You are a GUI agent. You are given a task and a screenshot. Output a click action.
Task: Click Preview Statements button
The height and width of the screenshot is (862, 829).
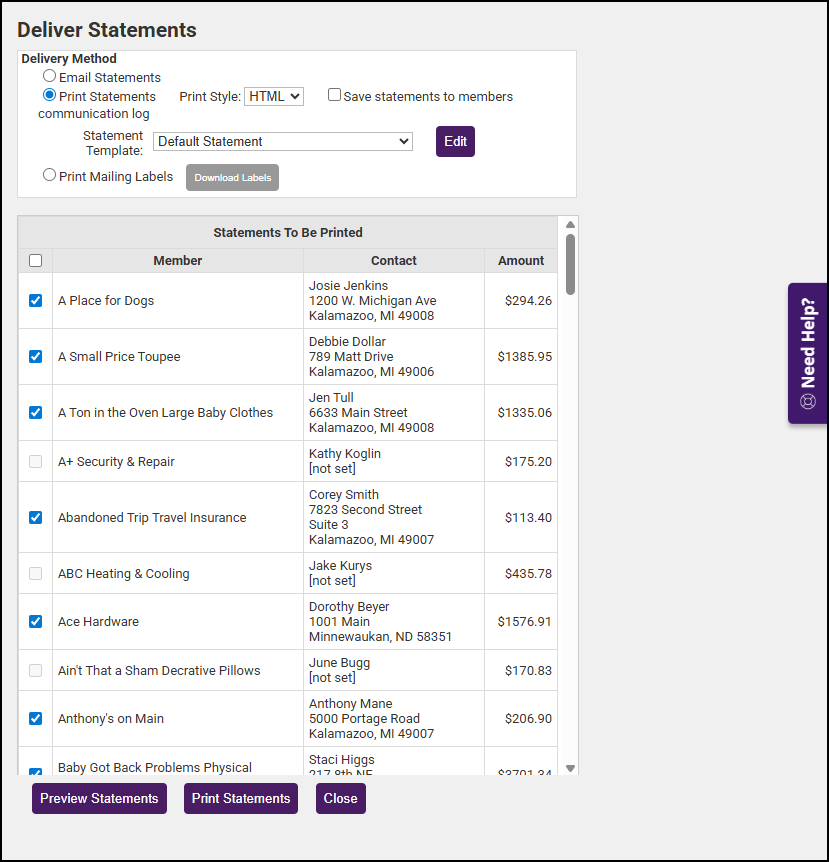99,798
